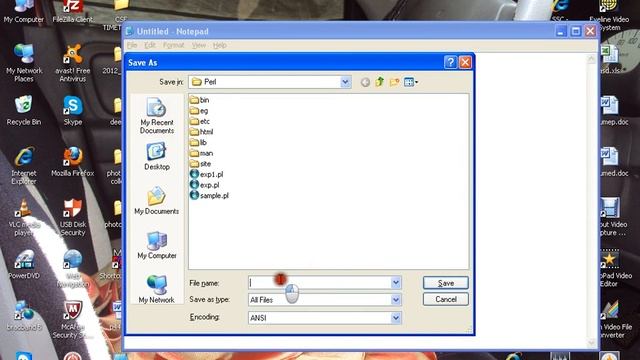
Task: Select the lib folder
Action: click(x=199, y=142)
